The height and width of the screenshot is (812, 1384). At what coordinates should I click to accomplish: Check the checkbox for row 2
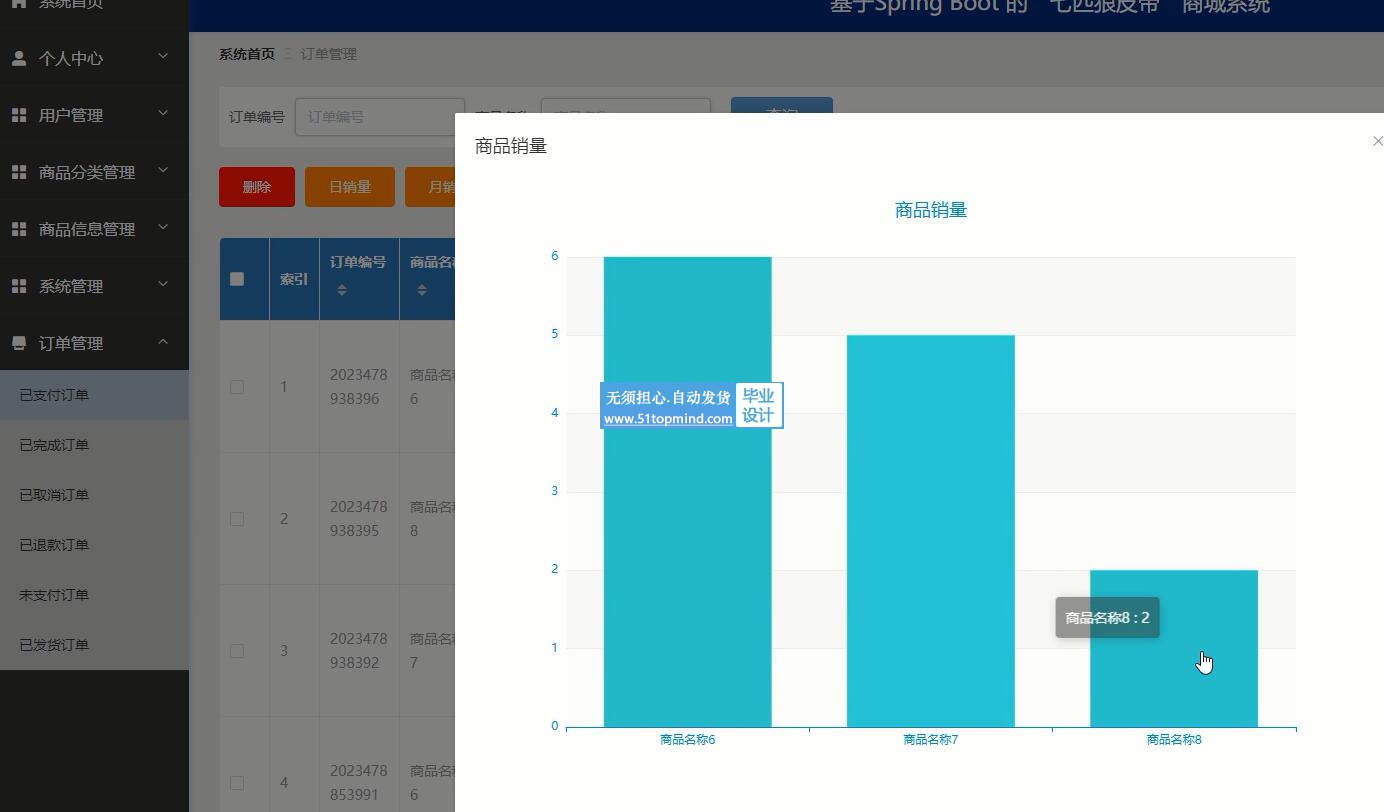(x=237, y=519)
